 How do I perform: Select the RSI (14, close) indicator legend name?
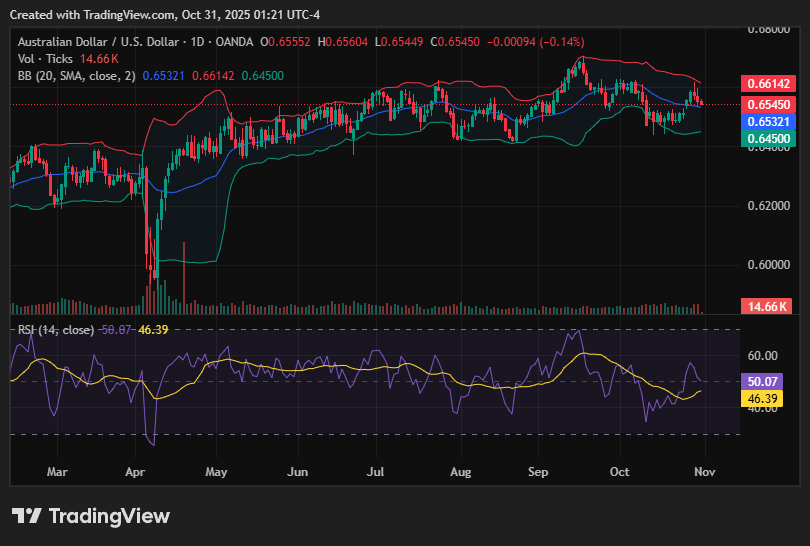pos(56,329)
